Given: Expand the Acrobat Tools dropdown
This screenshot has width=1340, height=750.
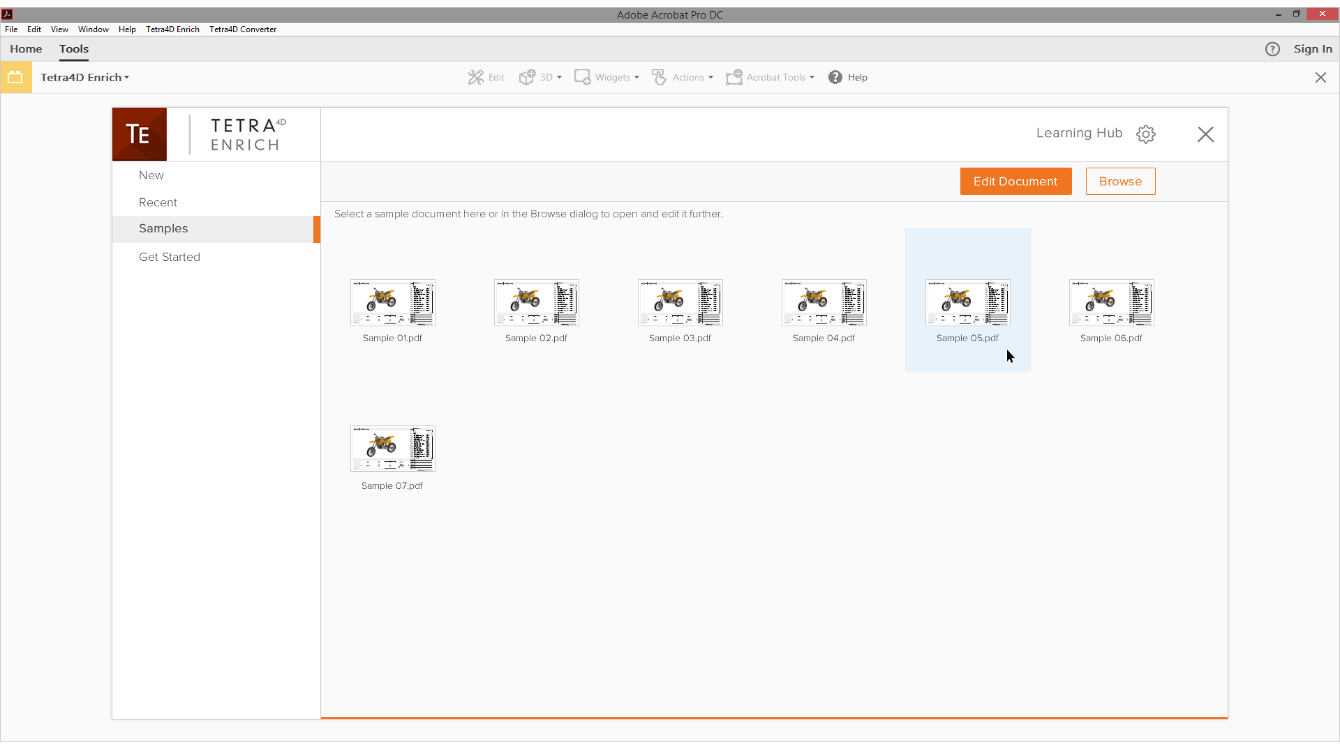Looking at the screenshot, I should click(x=770, y=77).
